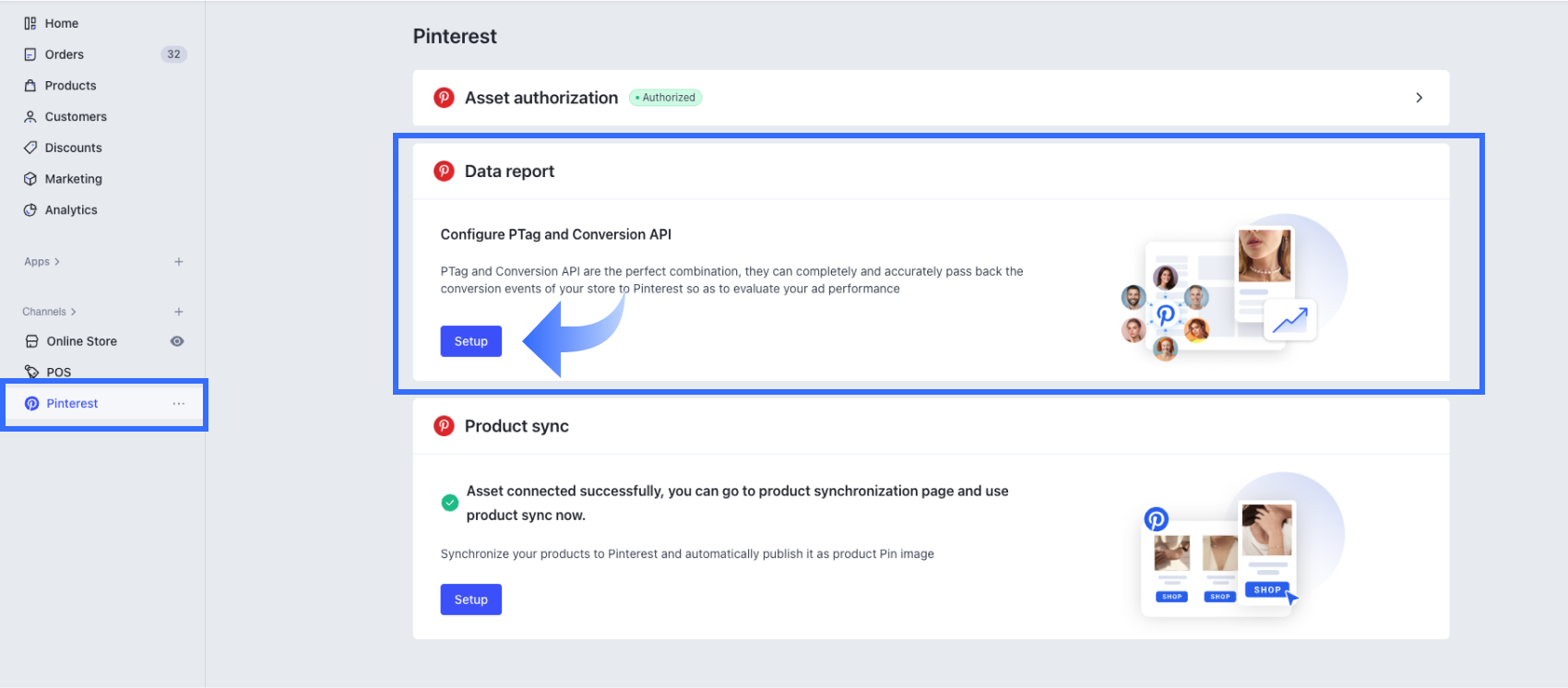
Task: Select POS channel
Action: click(59, 373)
